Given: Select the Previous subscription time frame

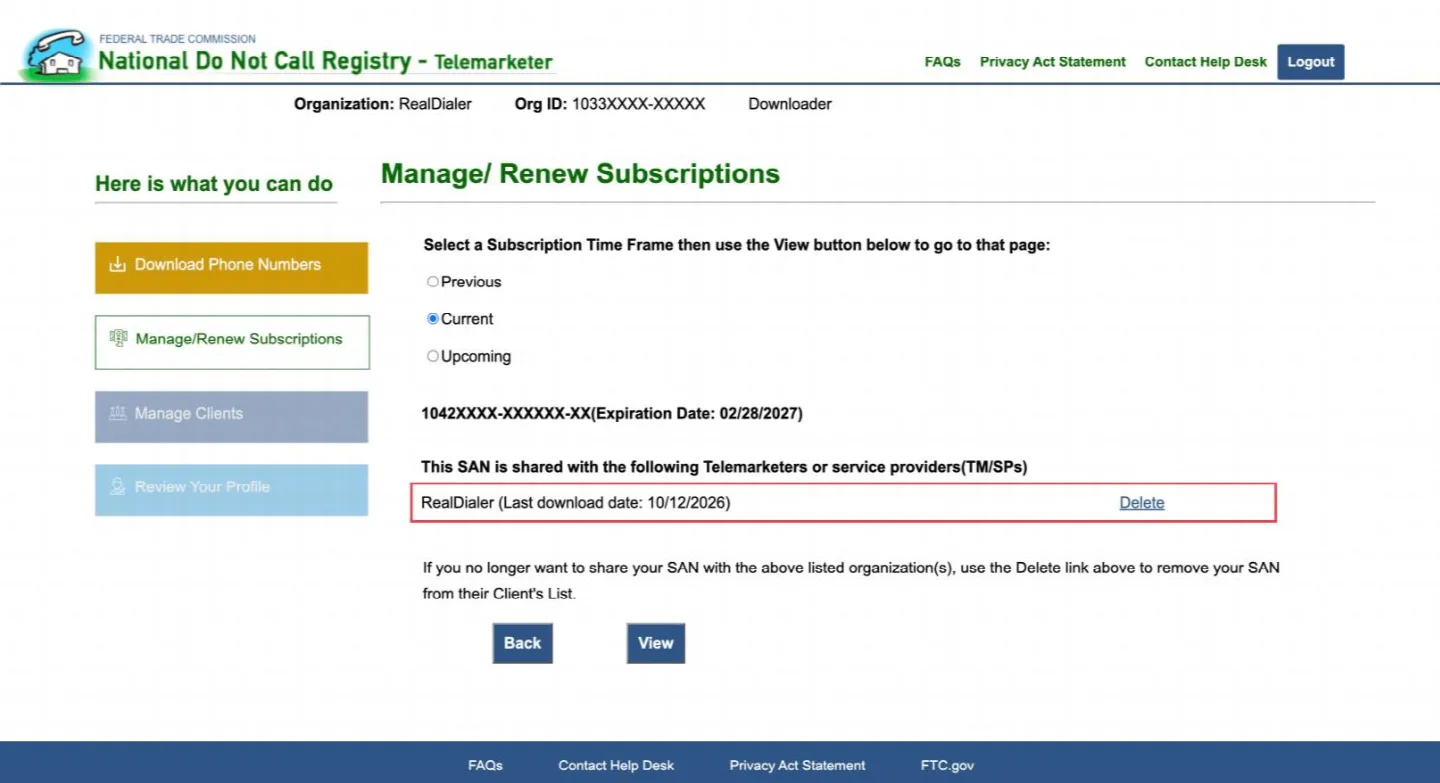Looking at the screenshot, I should (433, 282).
